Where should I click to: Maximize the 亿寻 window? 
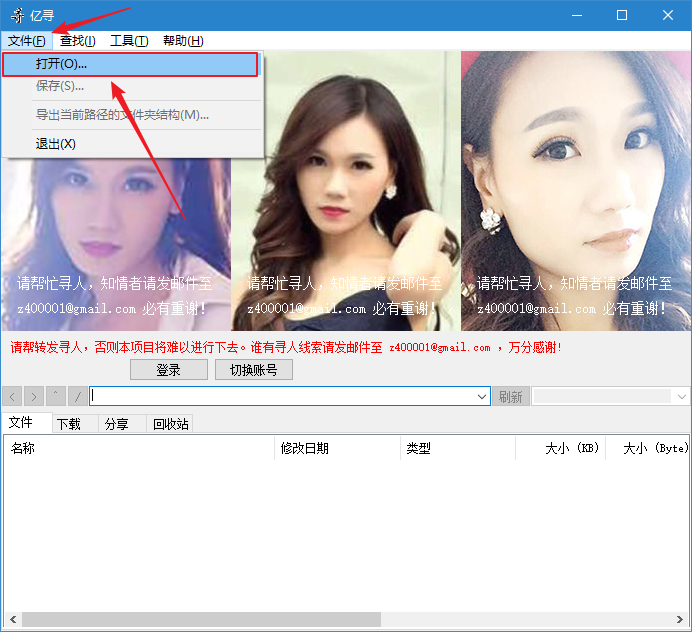tap(622, 15)
